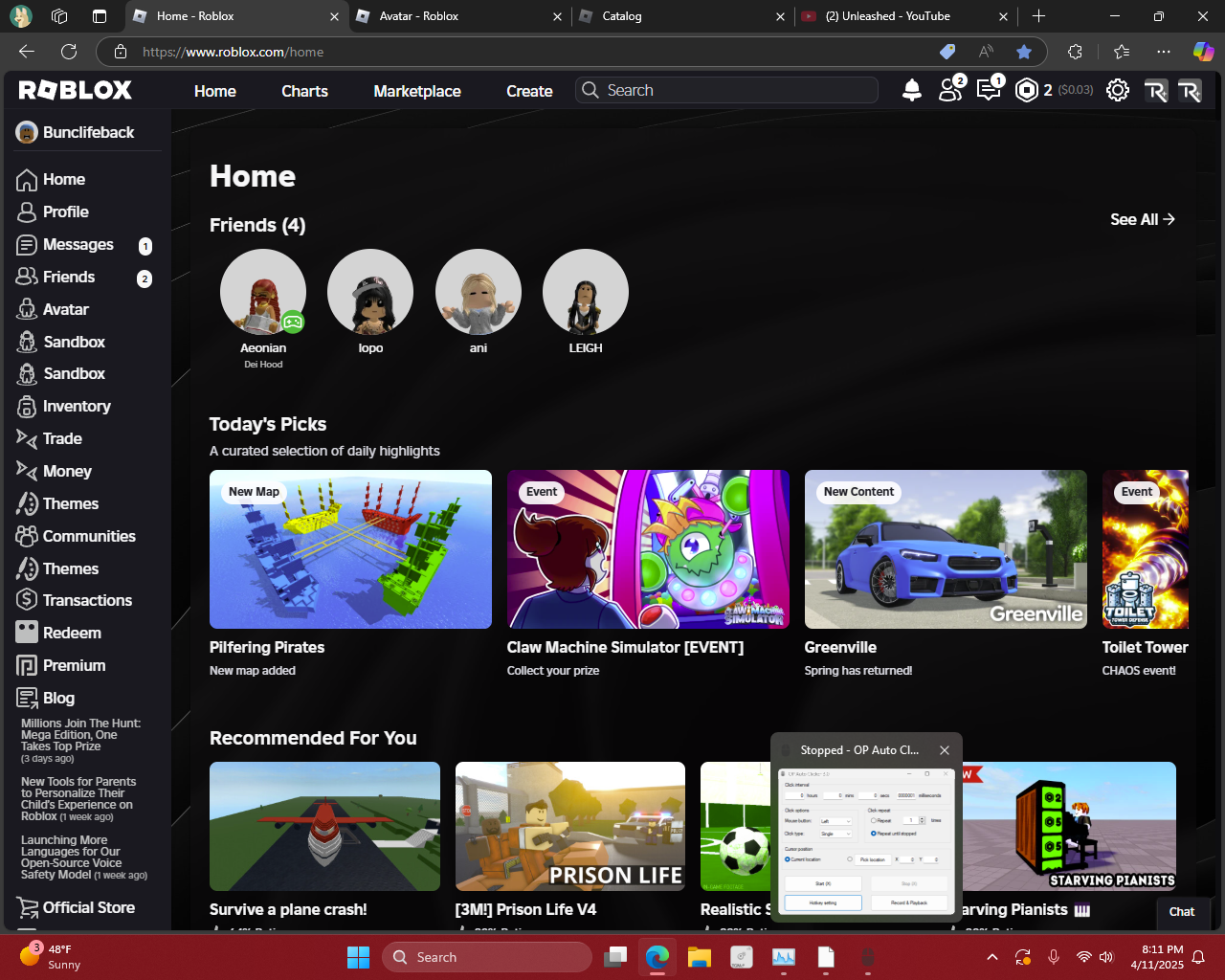The height and width of the screenshot is (980, 1225).
Task: Open Edge Workspaces icon
Action: coord(59,16)
